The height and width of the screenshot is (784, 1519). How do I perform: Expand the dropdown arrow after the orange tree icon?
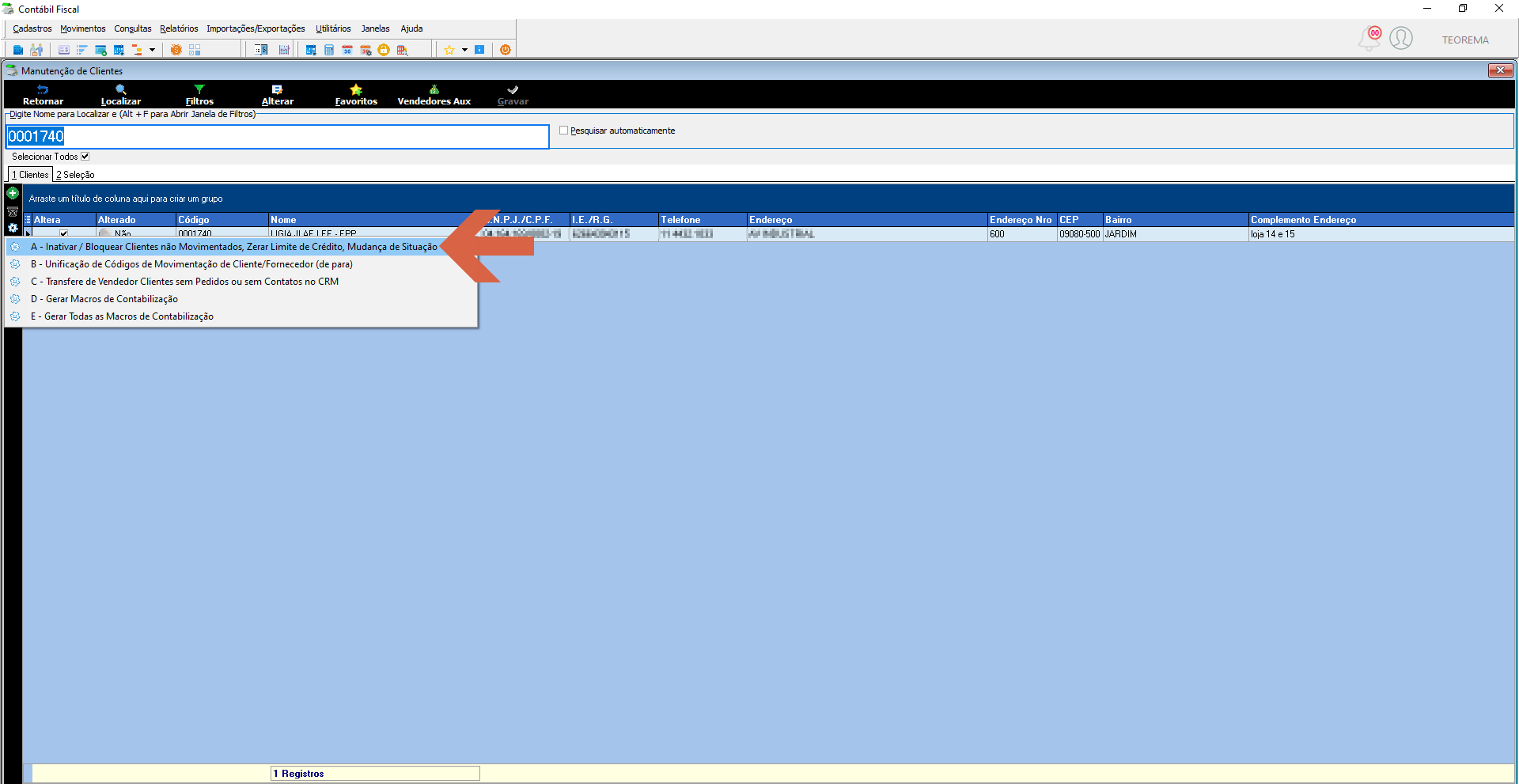click(x=152, y=50)
